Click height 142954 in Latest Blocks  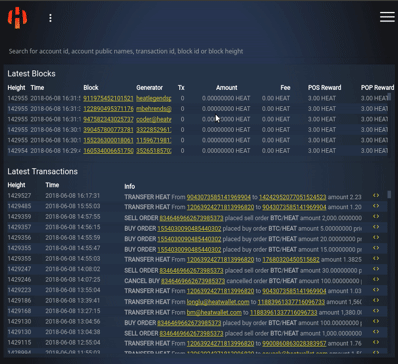[x=17, y=151]
